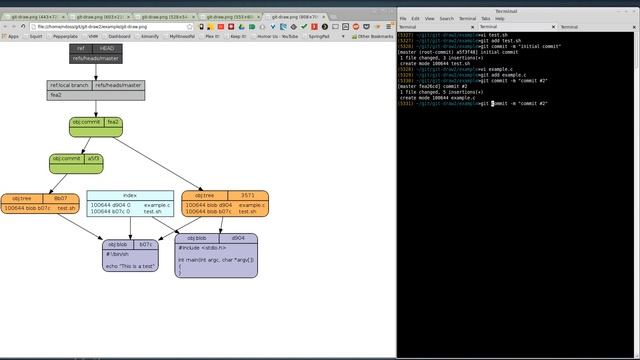Click the ref:local branch node

[x=96, y=90]
